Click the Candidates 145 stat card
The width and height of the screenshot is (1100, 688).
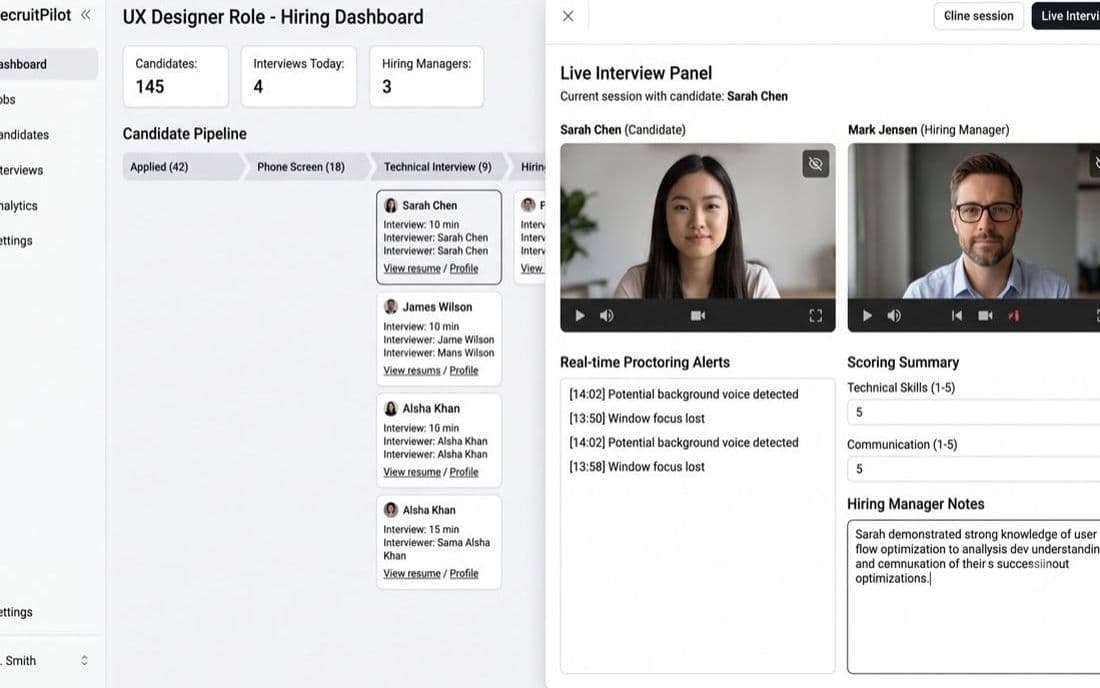pyautogui.click(x=175, y=76)
